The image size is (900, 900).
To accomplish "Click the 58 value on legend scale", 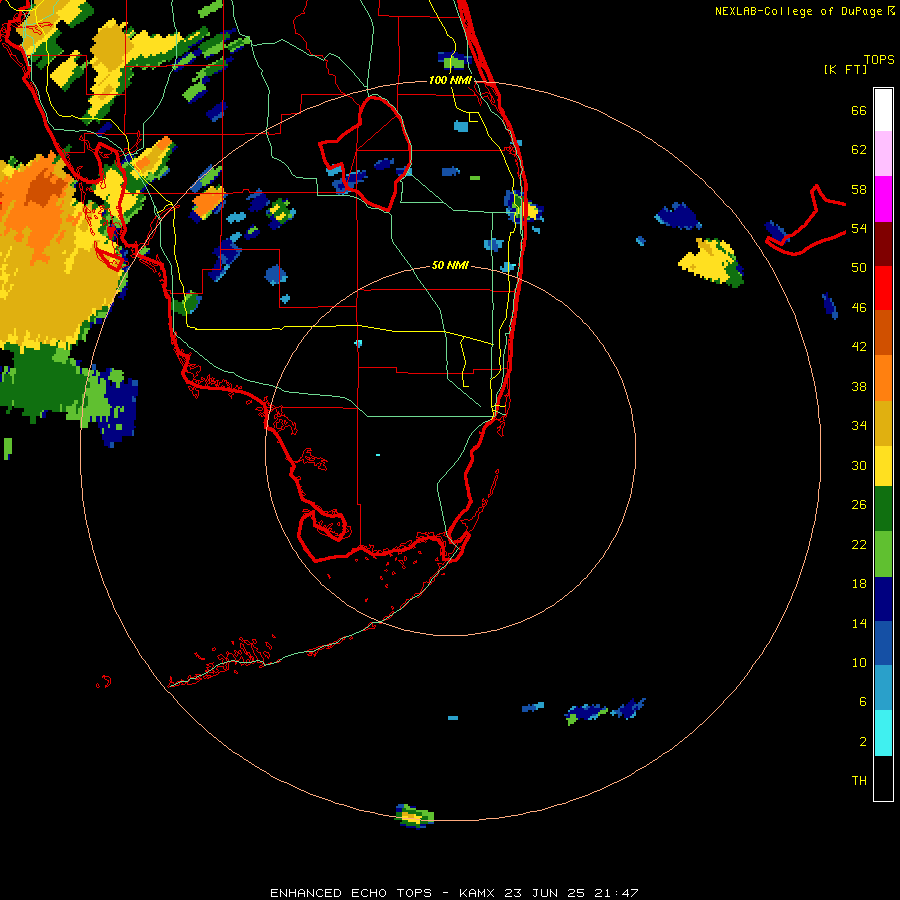I will (859, 189).
